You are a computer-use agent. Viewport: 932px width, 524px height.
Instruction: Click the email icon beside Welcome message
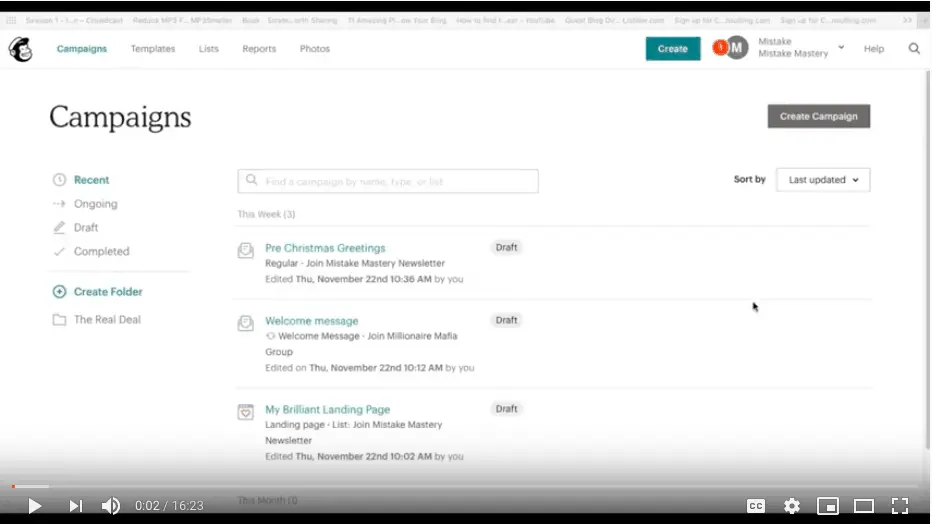pos(245,323)
